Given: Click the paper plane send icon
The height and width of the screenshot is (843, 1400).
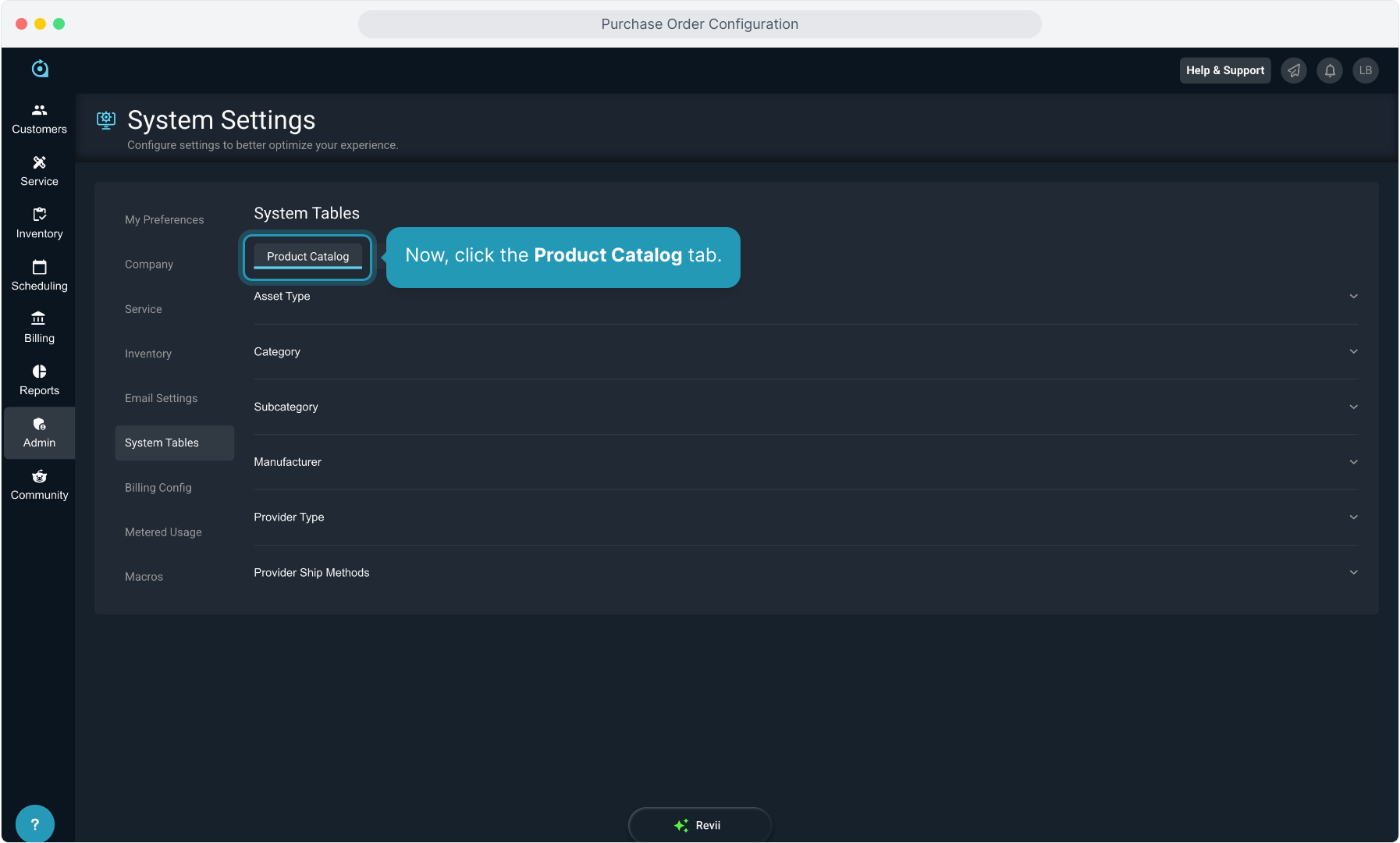Looking at the screenshot, I should [1294, 70].
